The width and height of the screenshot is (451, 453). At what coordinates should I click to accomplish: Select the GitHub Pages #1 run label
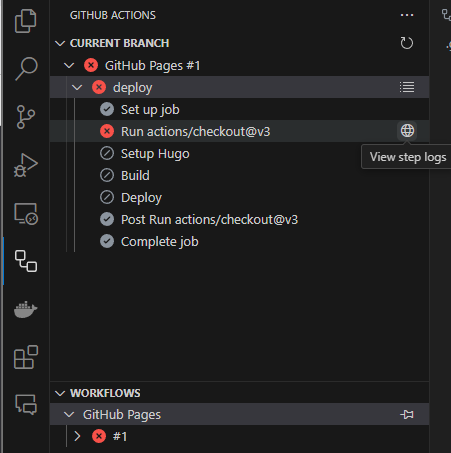(x=153, y=66)
